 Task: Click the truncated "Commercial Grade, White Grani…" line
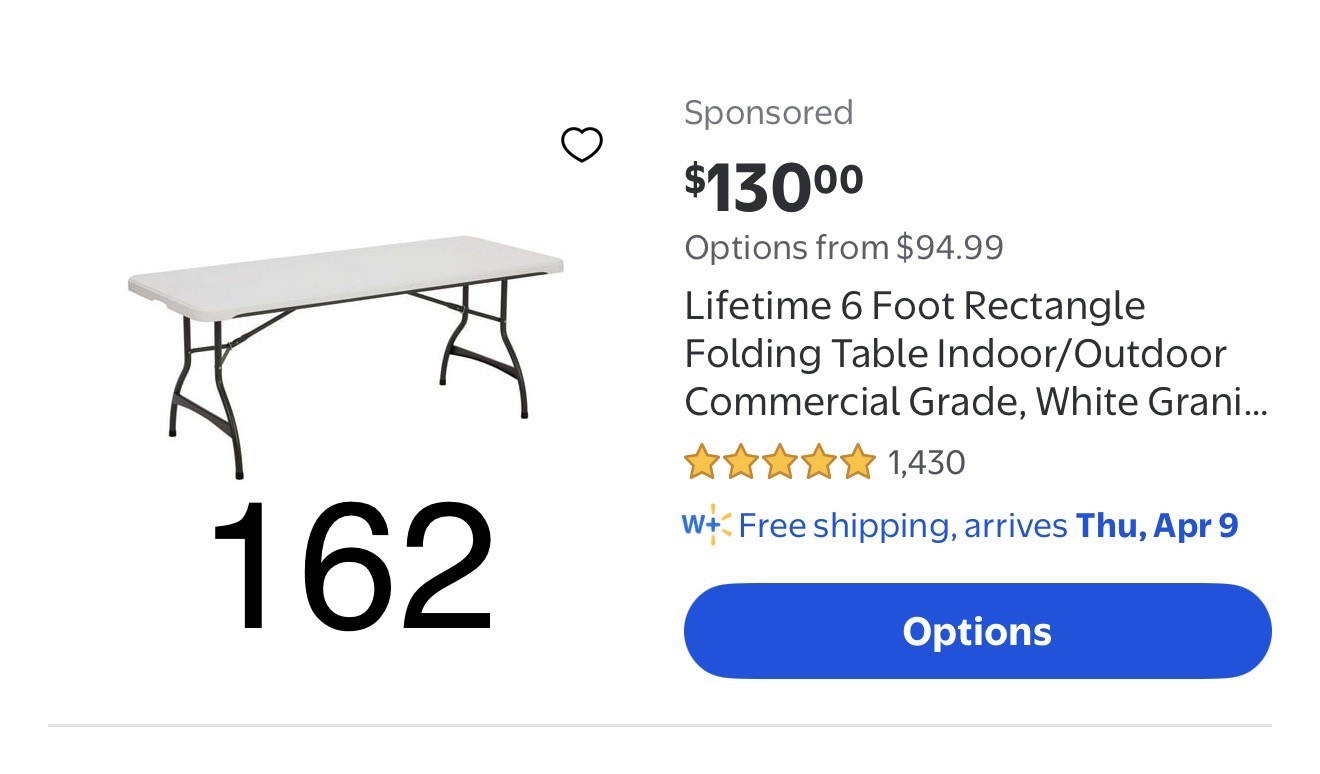coord(975,402)
